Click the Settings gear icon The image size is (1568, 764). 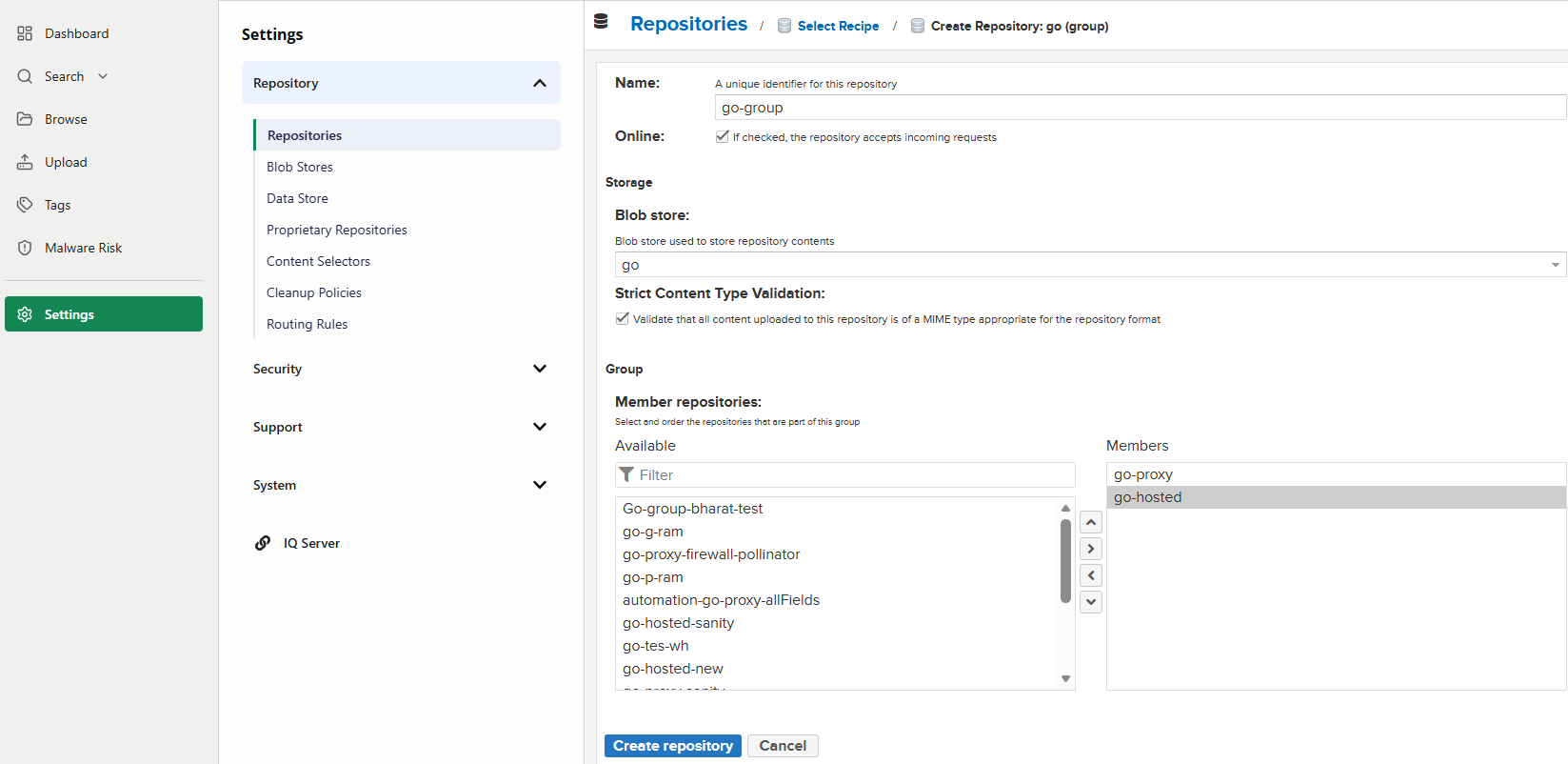(25, 314)
